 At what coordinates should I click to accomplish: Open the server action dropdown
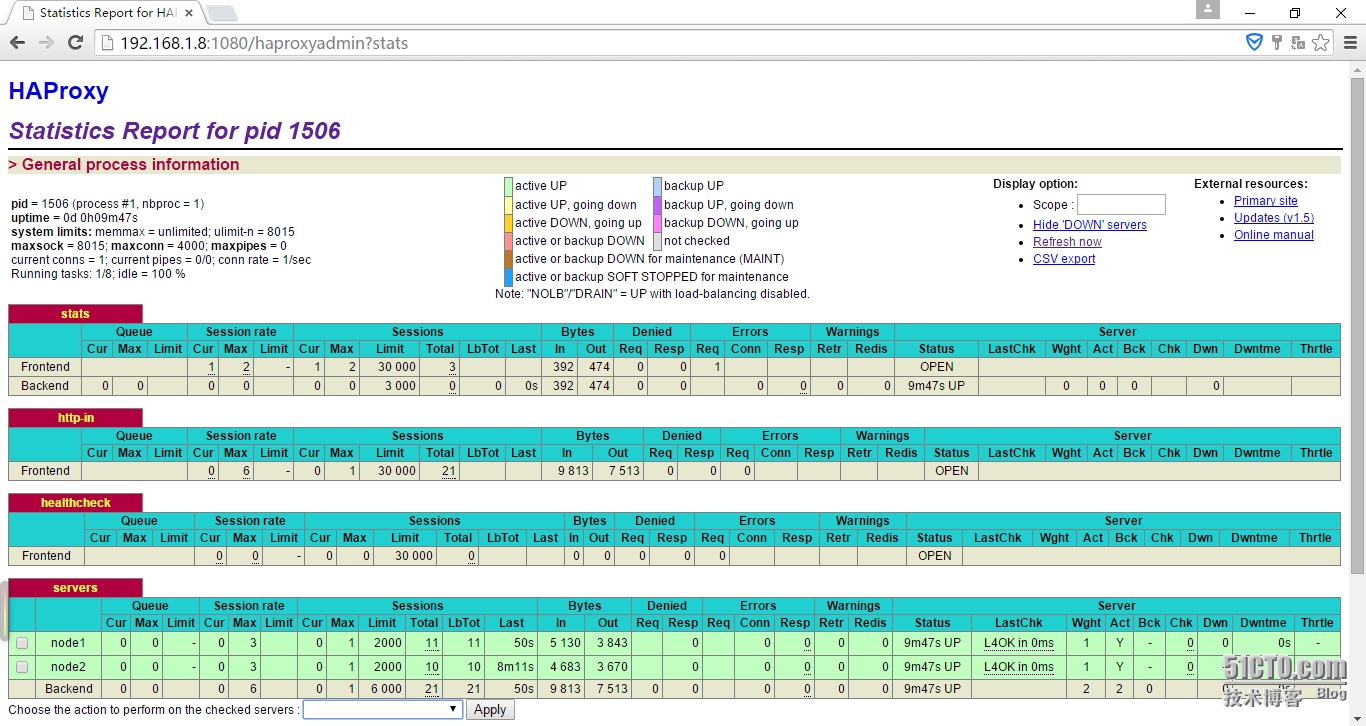pyautogui.click(x=382, y=709)
